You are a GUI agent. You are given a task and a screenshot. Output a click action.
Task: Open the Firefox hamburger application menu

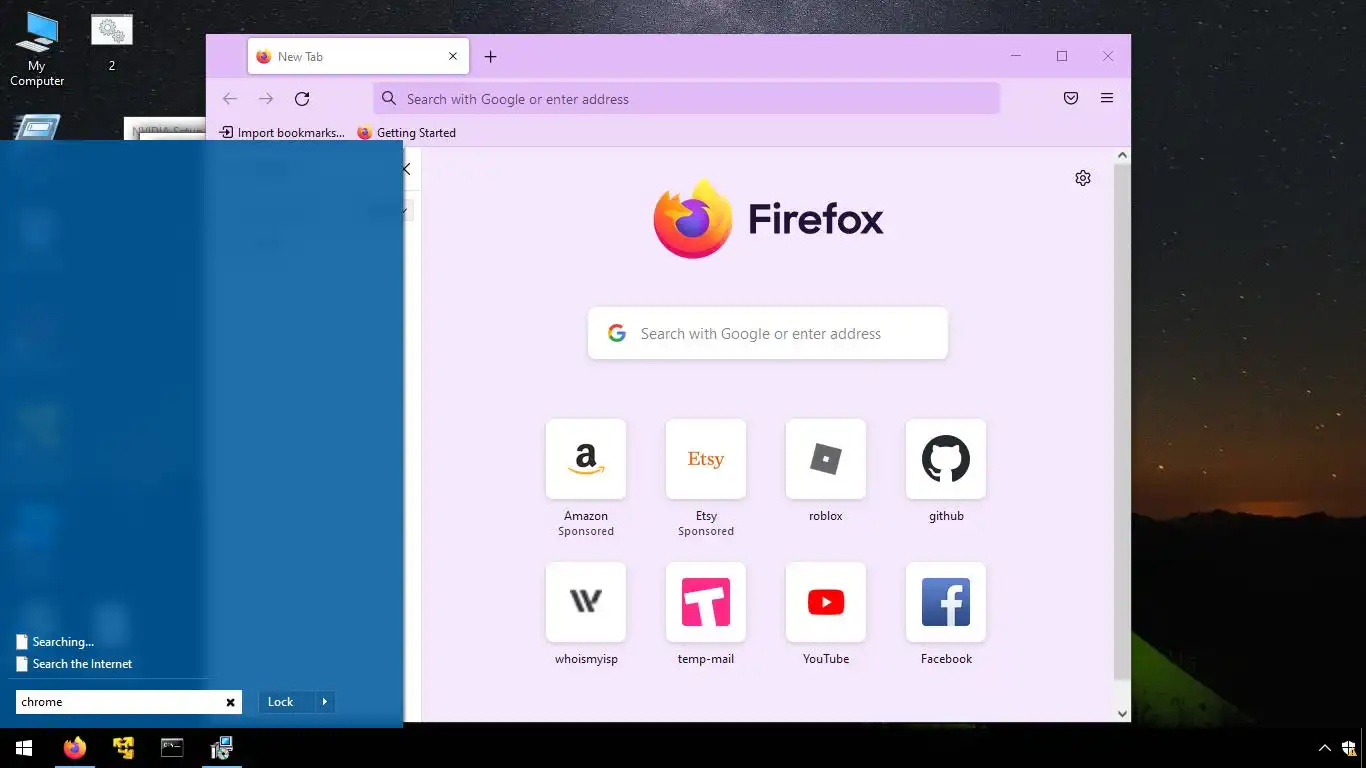pos(1107,98)
